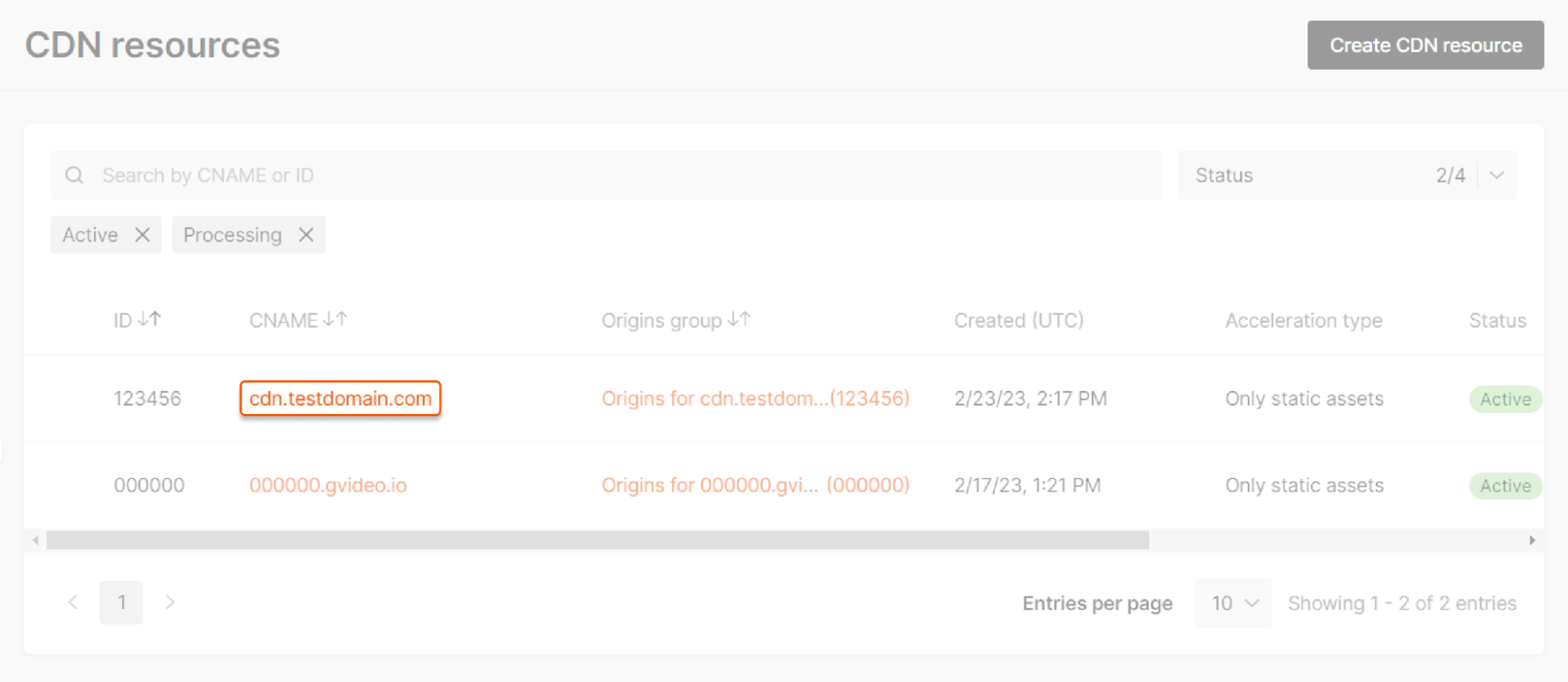Go to next page arrow
1568x682 pixels.
click(169, 602)
